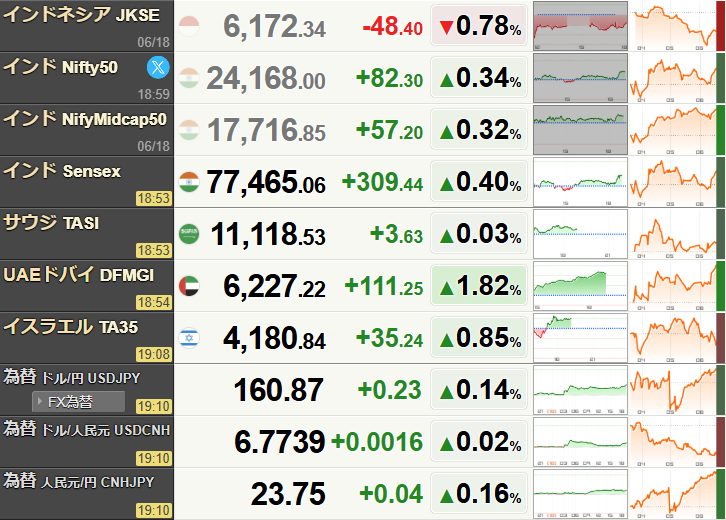Click the Sensex orange long-term trend chart
Viewport: 726px width, 520px height.
click(x=673, y=182)
